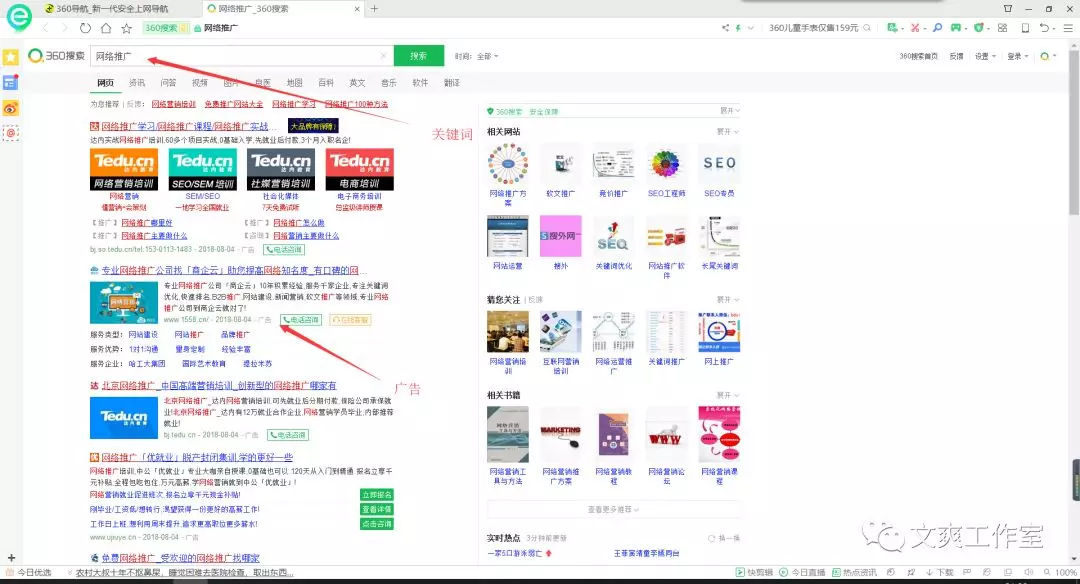
Task: Switch to the 问答 search tab
Action: pyautogui.click(x=168, y=83)
